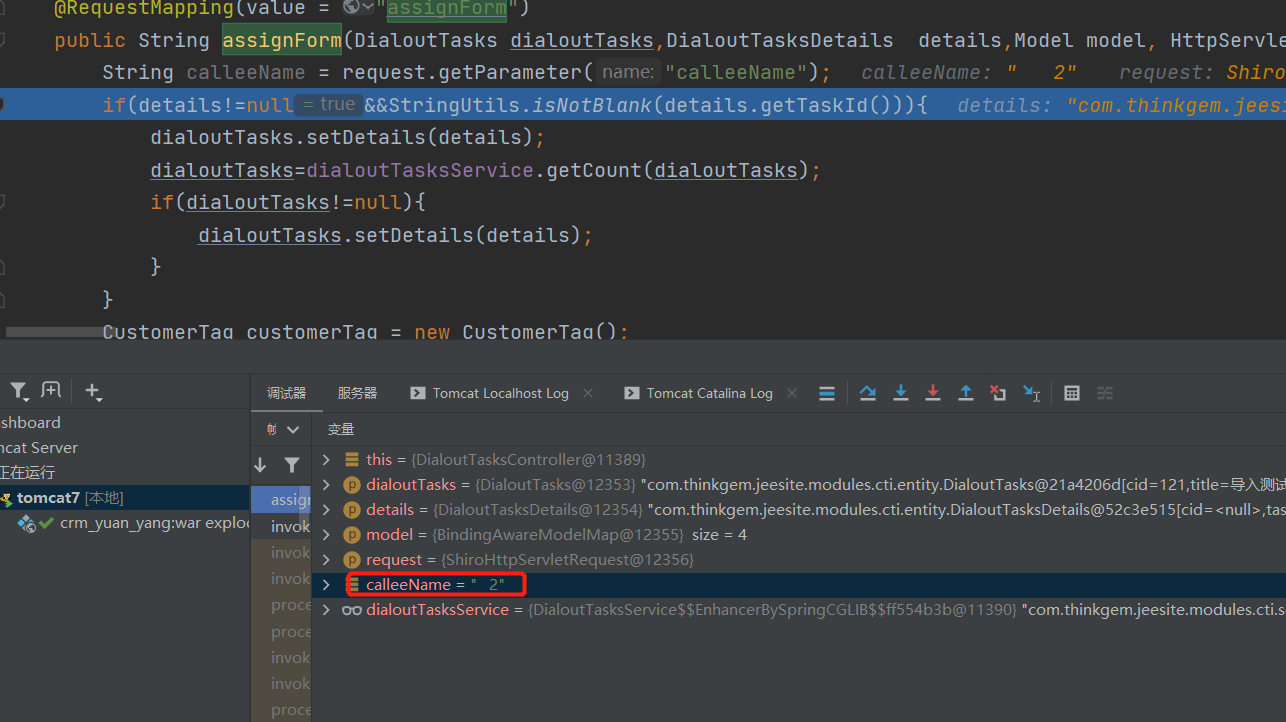Click the add service square-plus icon
Viewport: 1286px width, 722px height.
(51, 389)
